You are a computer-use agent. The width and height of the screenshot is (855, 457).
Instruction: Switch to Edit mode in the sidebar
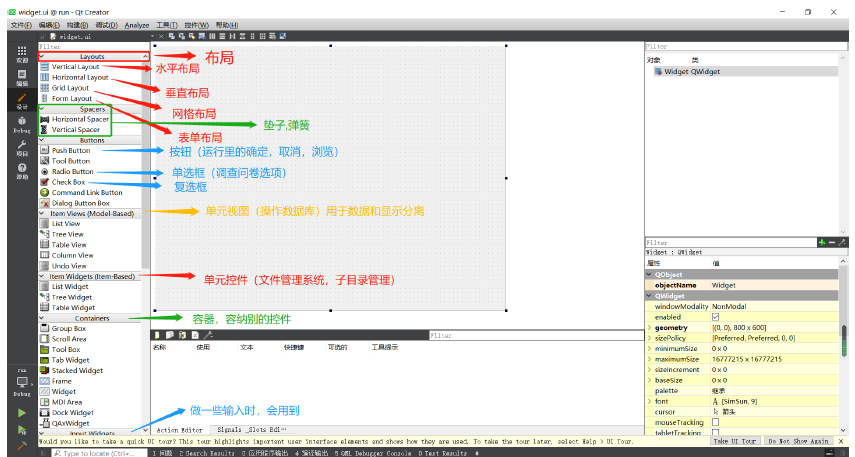(22, 78)
